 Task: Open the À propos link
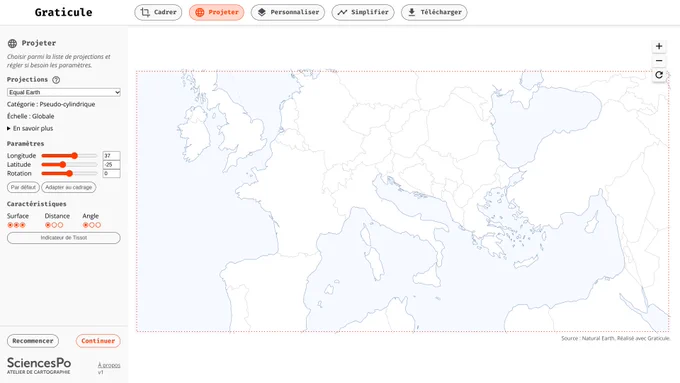pyautogui.click(x=109, y=365)
